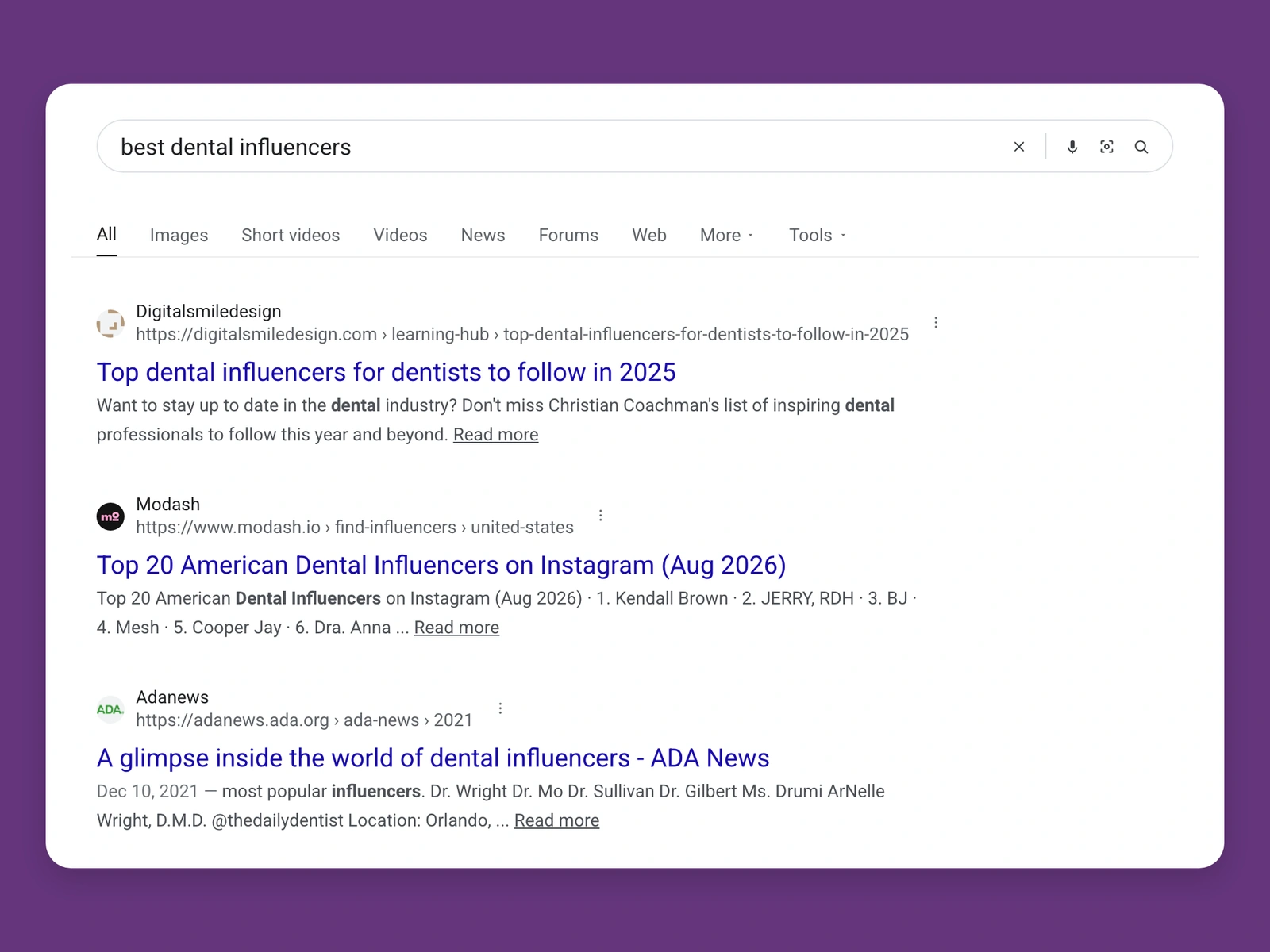Open 'A glimpse inside the world of dental influencers' result
Viewport: 1270px width, 952px height.
click(433, 758)
